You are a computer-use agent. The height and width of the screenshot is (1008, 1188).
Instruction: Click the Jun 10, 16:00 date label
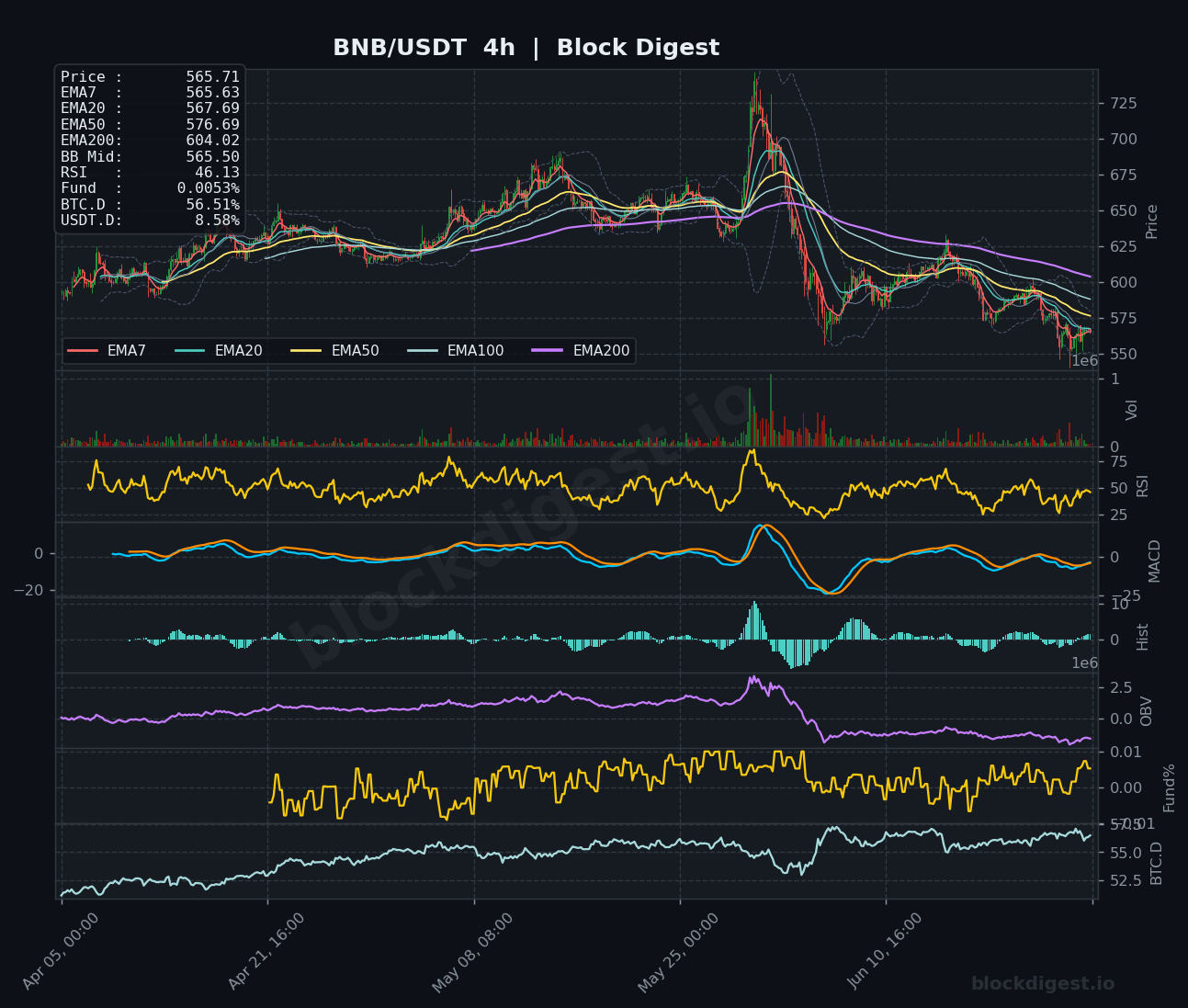click(885, 952)
